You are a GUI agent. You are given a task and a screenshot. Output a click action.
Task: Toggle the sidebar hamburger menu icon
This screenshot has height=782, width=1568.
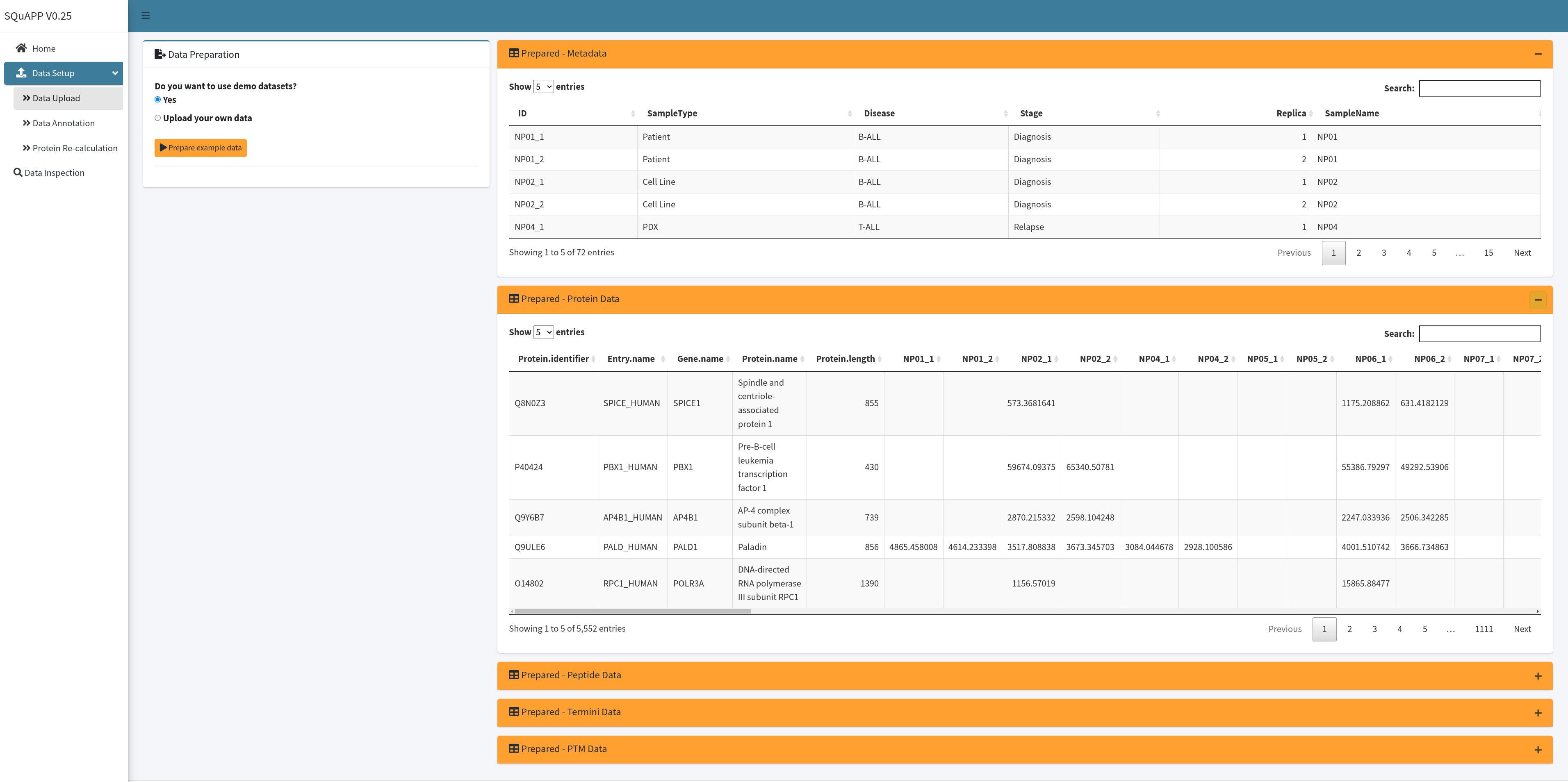coord(146,16)
